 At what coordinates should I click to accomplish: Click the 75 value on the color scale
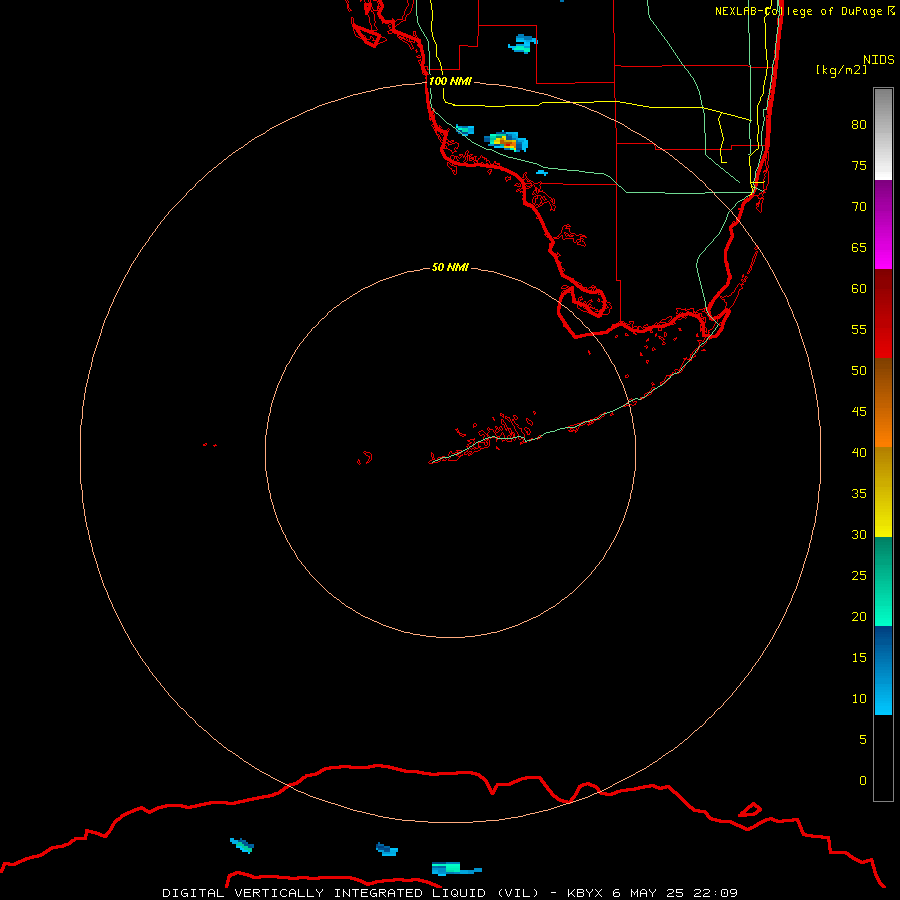(x=859, y=166)
